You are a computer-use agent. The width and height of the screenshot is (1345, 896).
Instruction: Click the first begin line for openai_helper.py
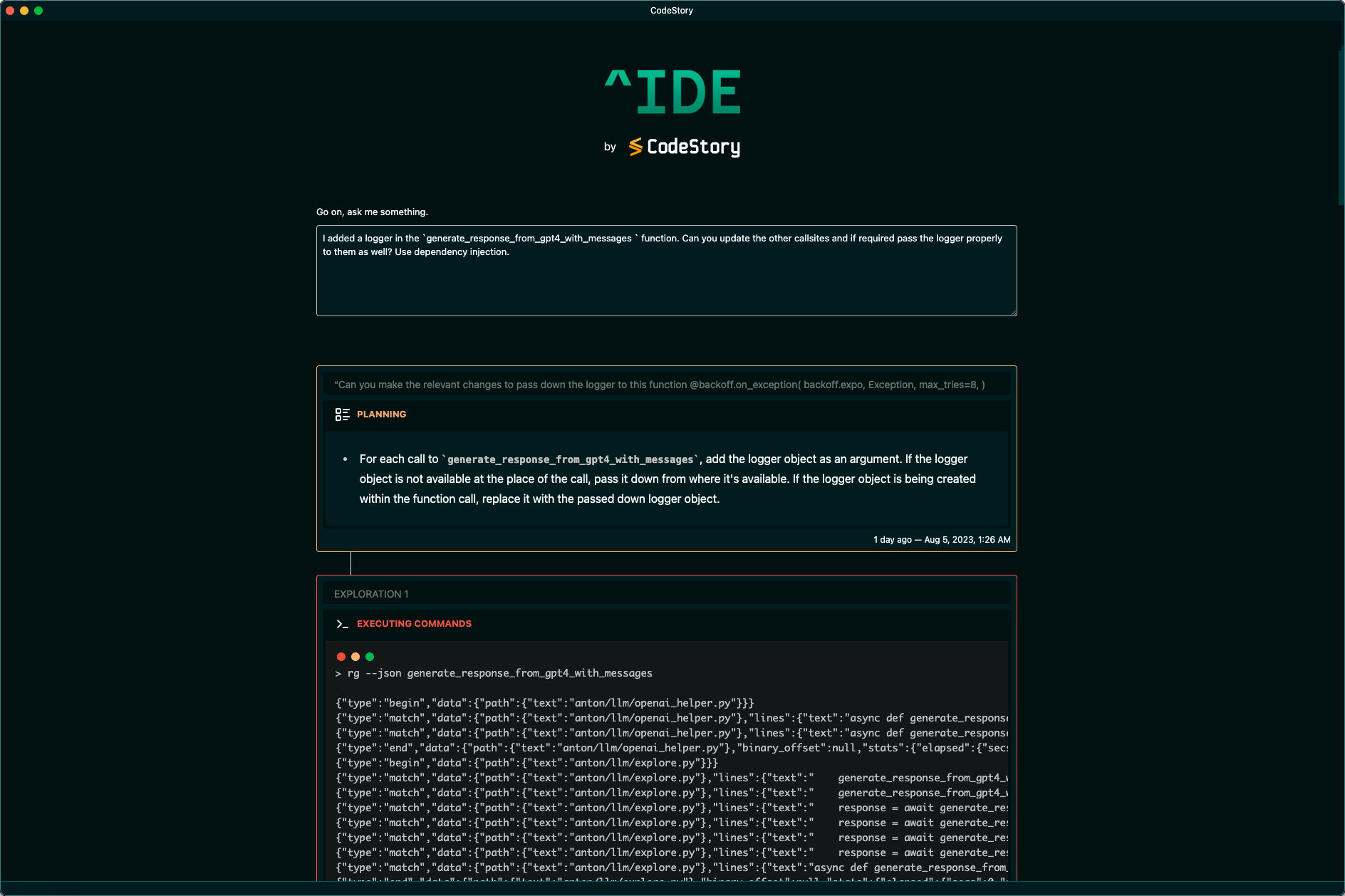coord(545,703)
